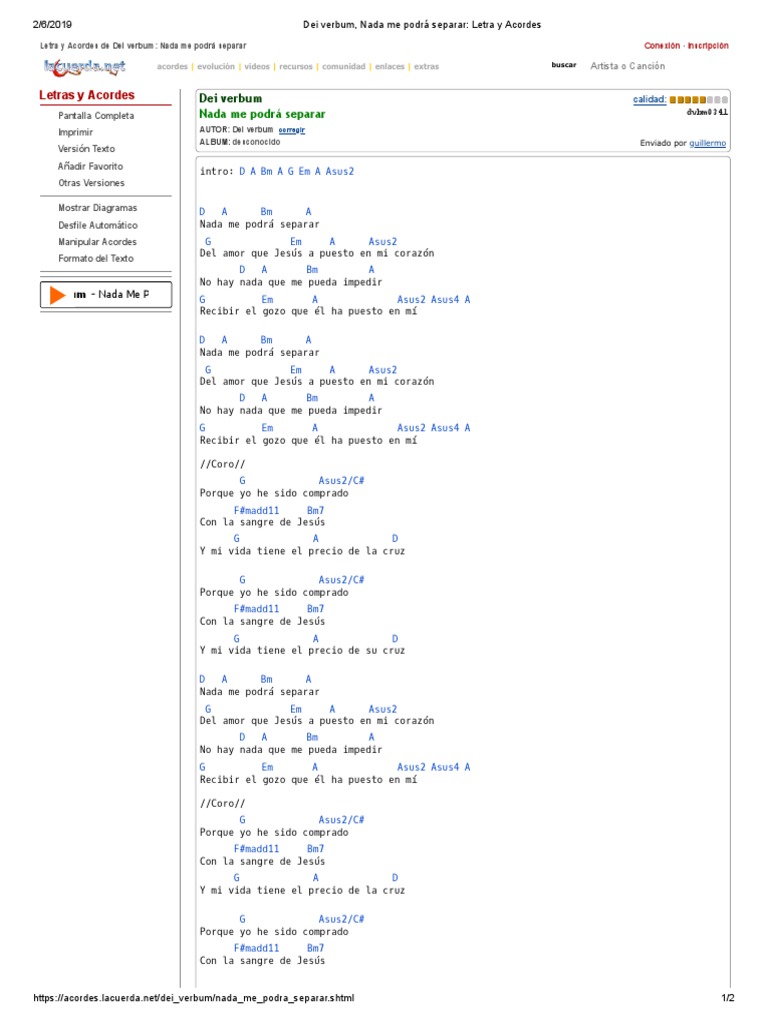The image size is (768, 1024).
Task: Open the Conexión link
Action: click(x=661, y=45)
